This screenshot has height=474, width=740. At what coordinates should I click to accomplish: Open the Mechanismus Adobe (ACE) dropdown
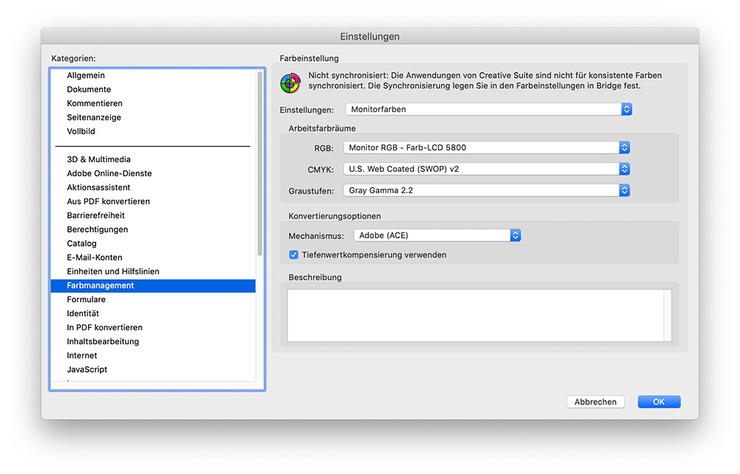437,236
